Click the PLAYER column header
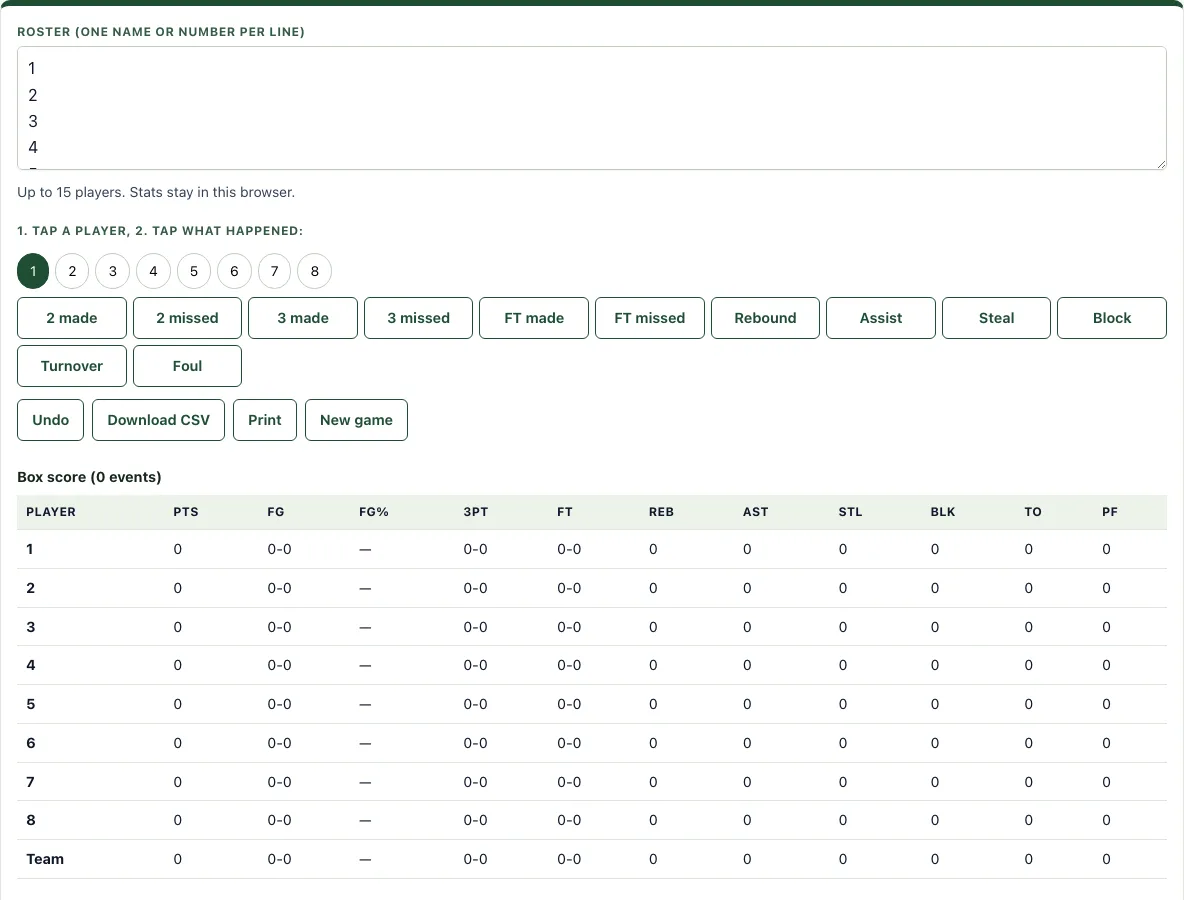Viewport: 1184px width, 900px height. [x=51, y=512]
